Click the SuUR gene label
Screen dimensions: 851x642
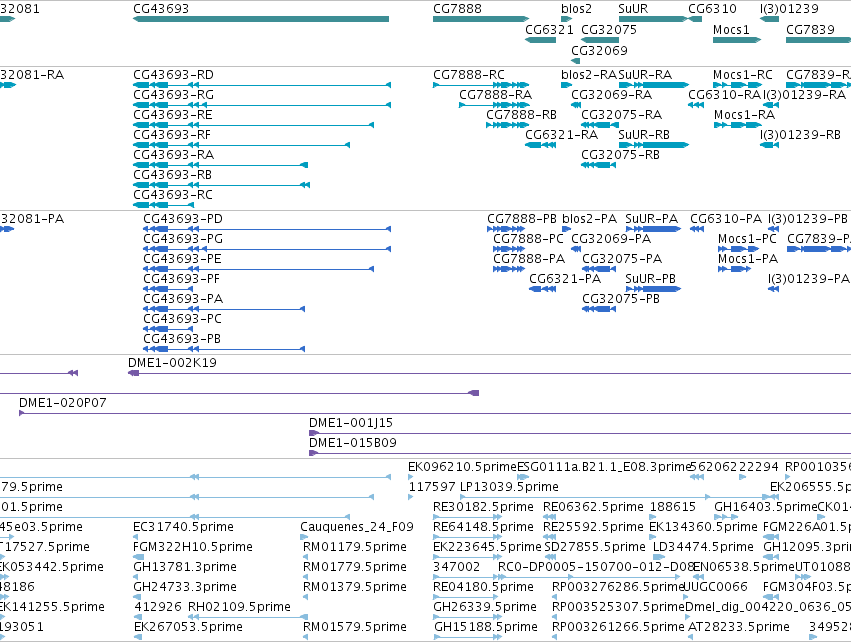pyautogui.click(x=633, y=9)
